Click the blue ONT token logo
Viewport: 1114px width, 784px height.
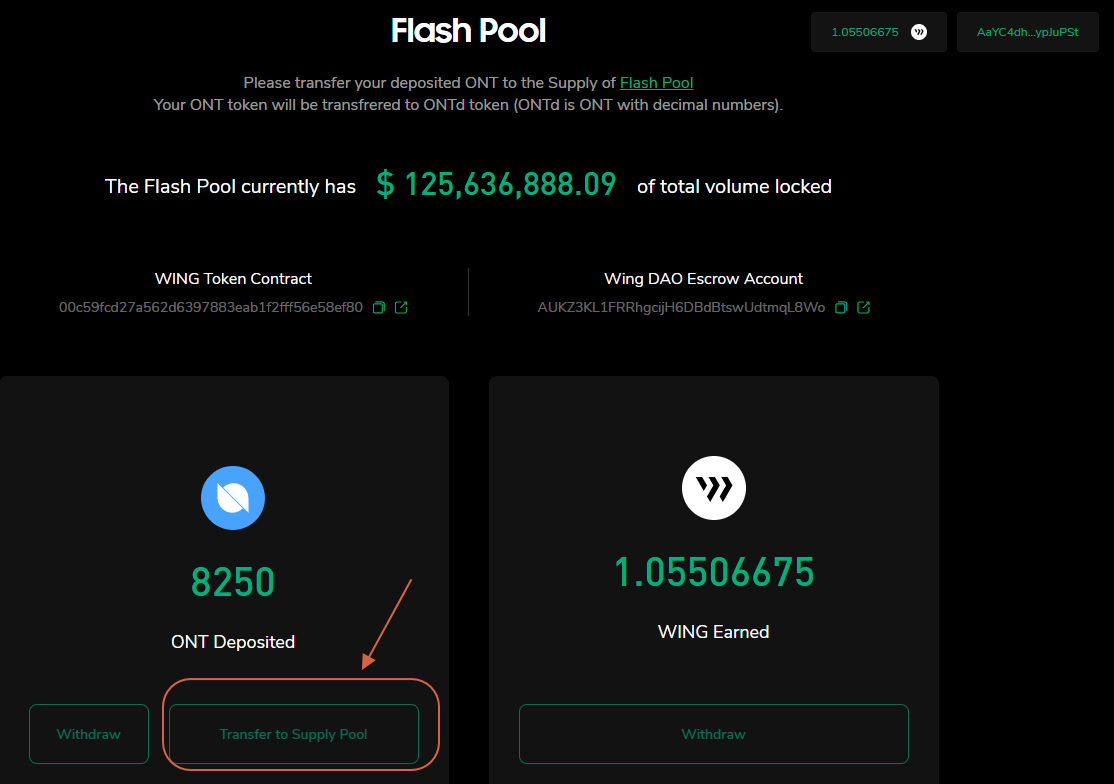coord(233,497)
